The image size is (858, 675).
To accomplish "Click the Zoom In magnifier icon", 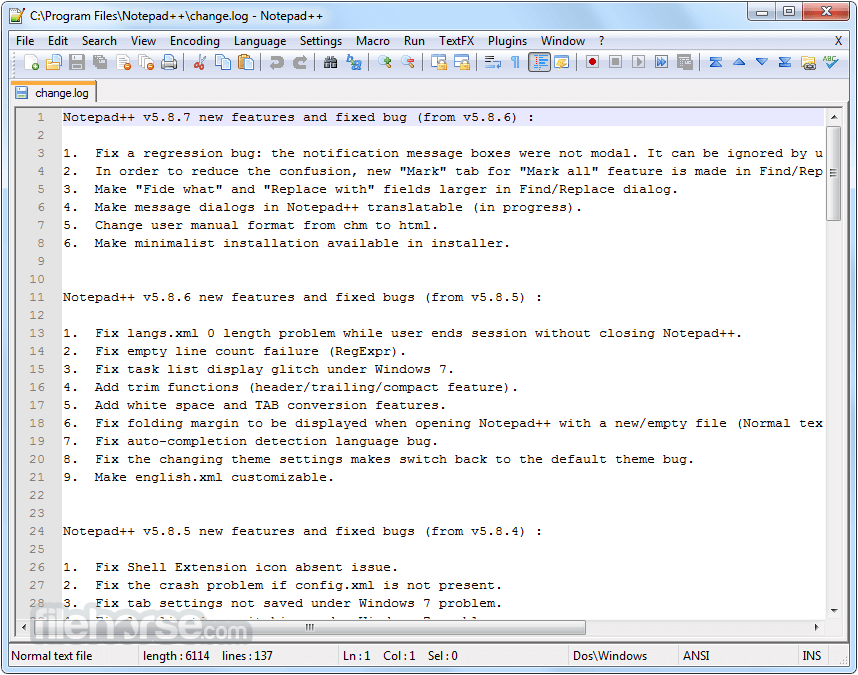I will tap(385, 62).
